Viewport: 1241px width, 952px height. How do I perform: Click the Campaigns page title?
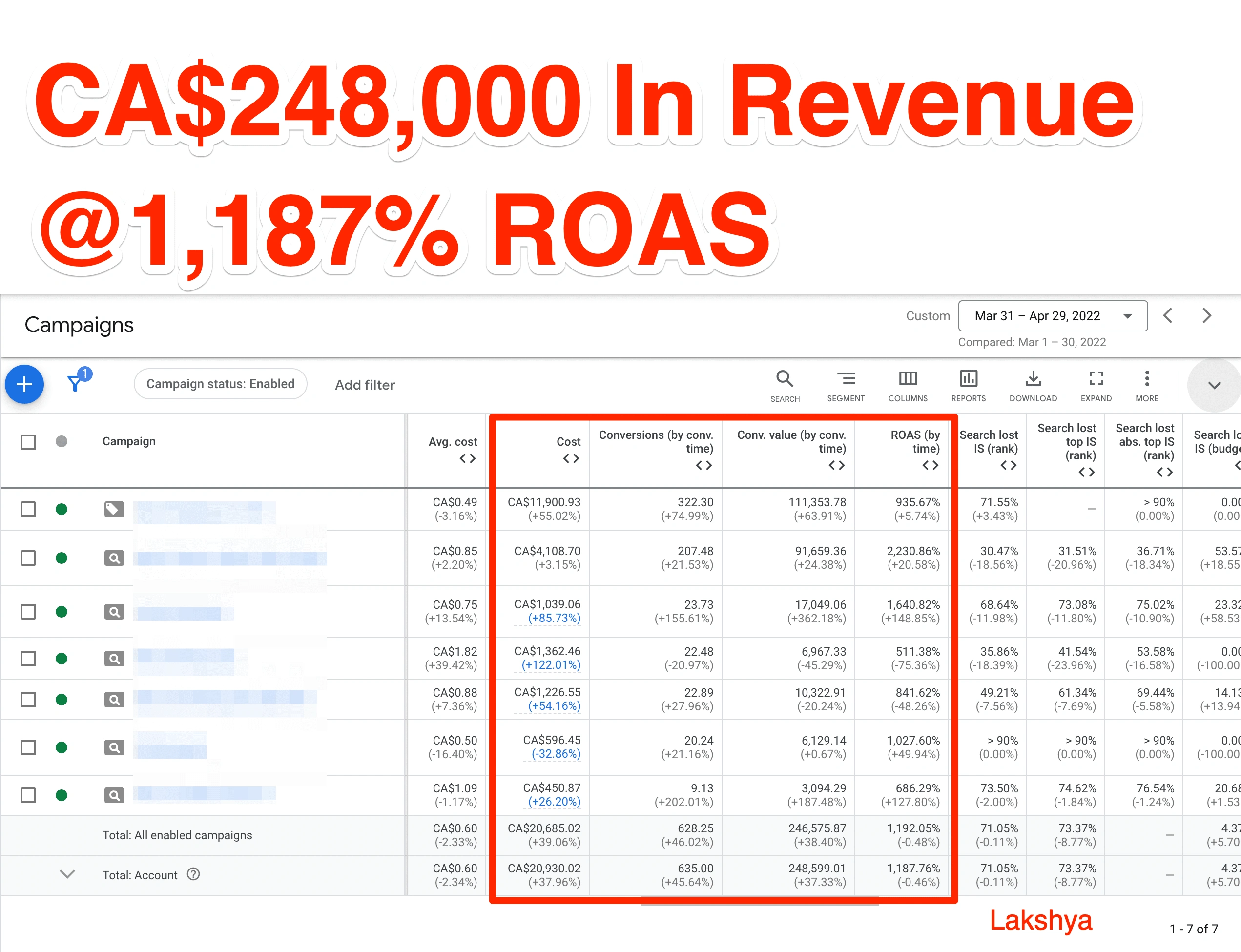click(x=79, y=325)
